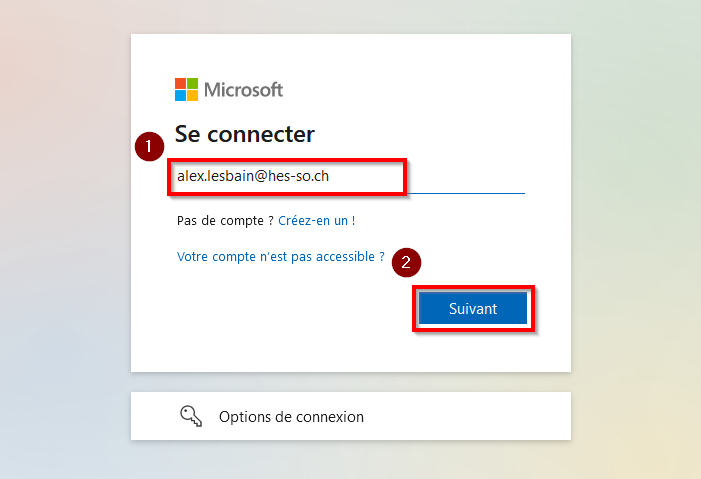Click the red square of the Microsoft logo

180,83
